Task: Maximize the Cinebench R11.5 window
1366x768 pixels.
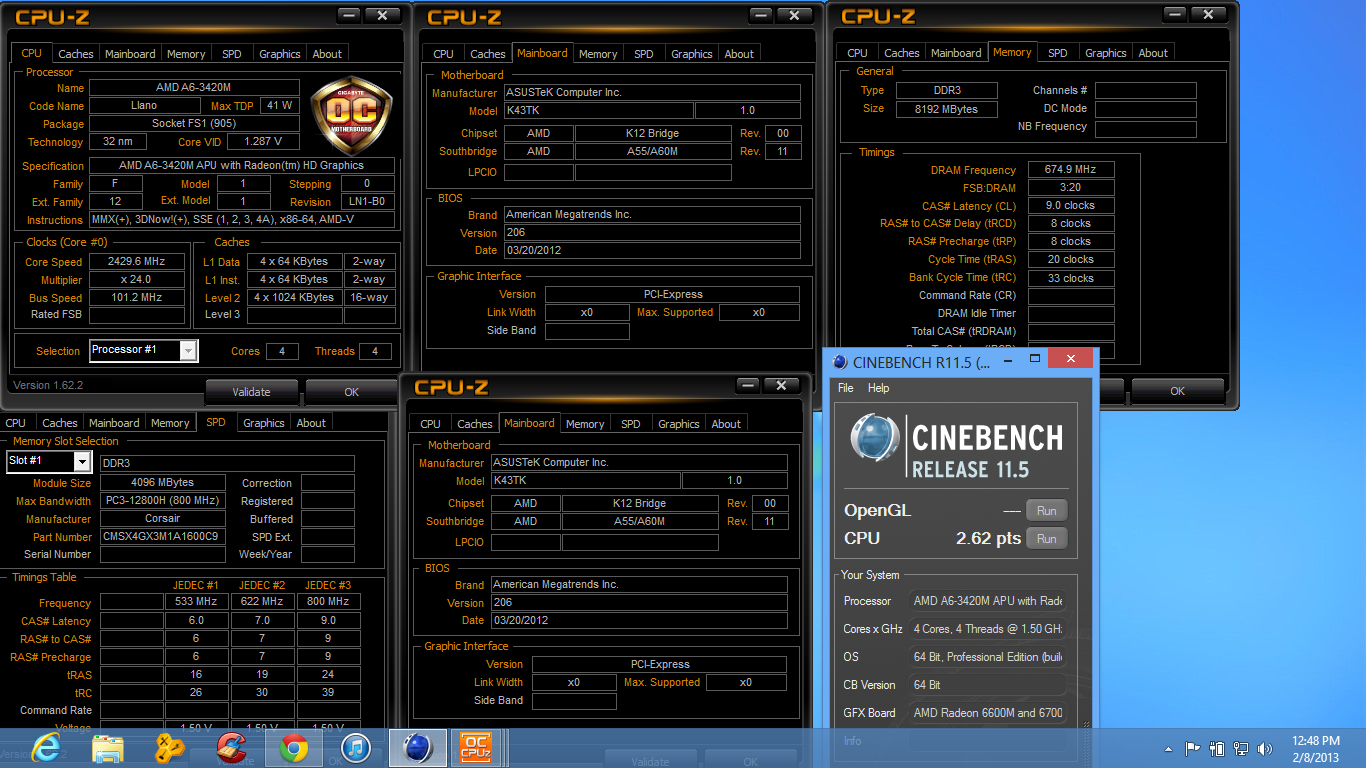Action: [1035, 358]
